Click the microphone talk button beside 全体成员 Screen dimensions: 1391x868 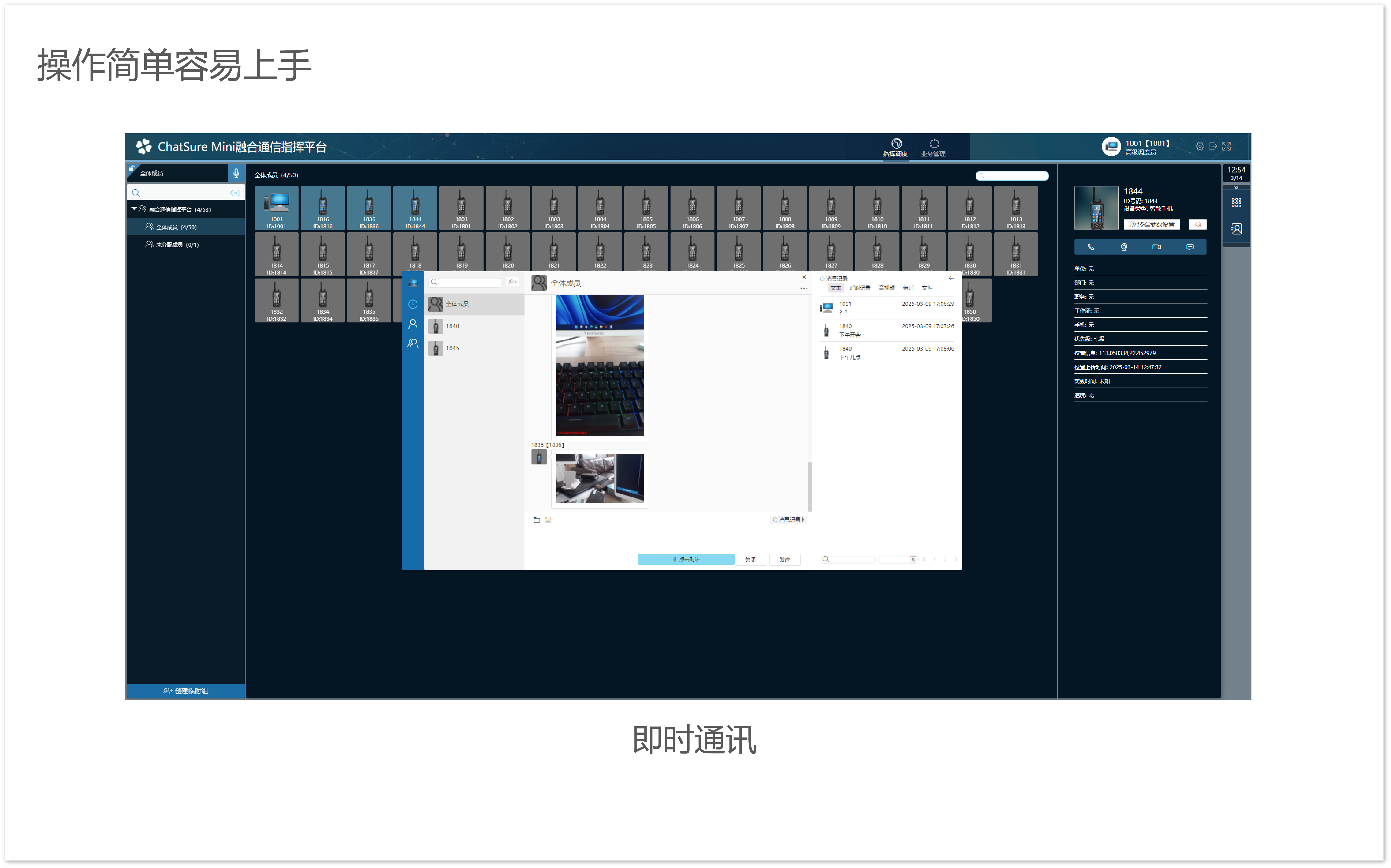[x=236, y=173]
